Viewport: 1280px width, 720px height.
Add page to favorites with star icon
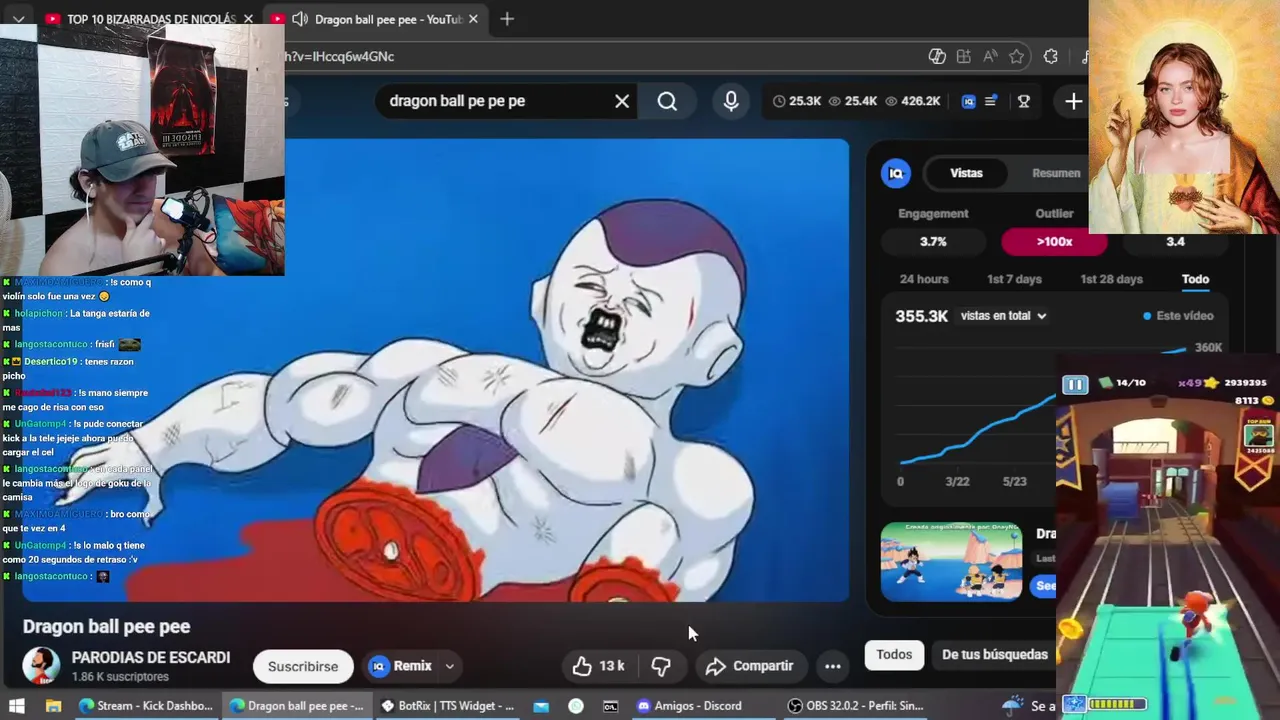tap(1017, 57)
